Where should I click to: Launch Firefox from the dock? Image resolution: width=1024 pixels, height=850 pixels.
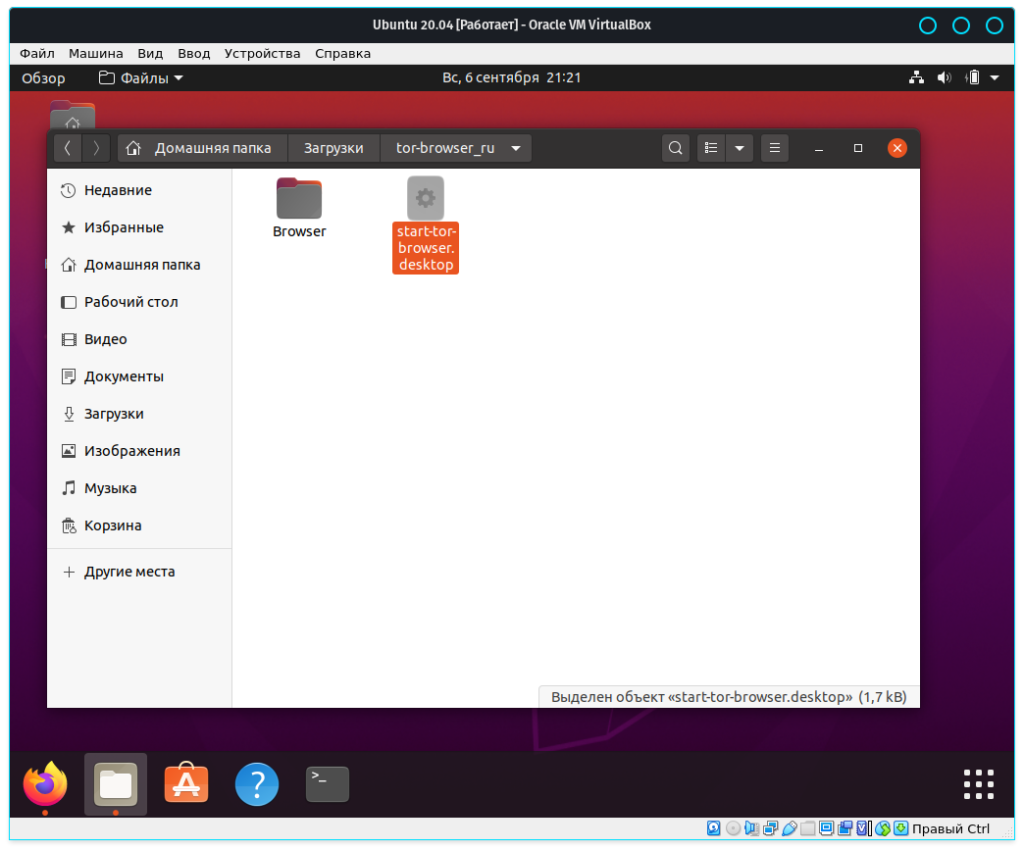click(x=45, y=784)
